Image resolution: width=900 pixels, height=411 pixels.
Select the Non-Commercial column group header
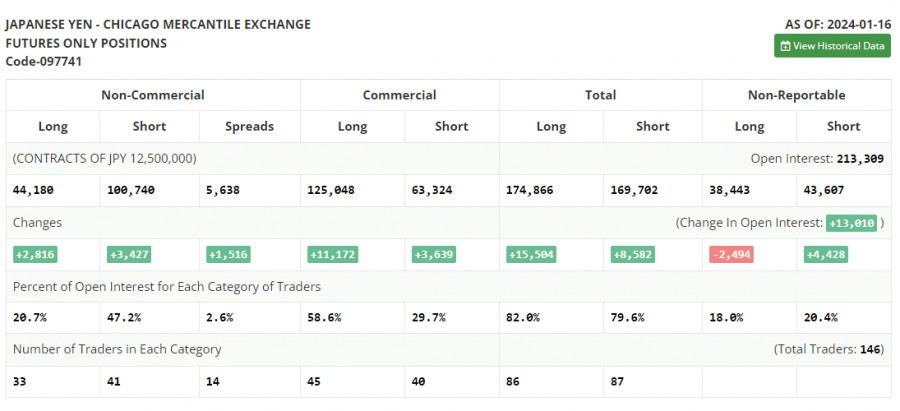pos(153,95)
